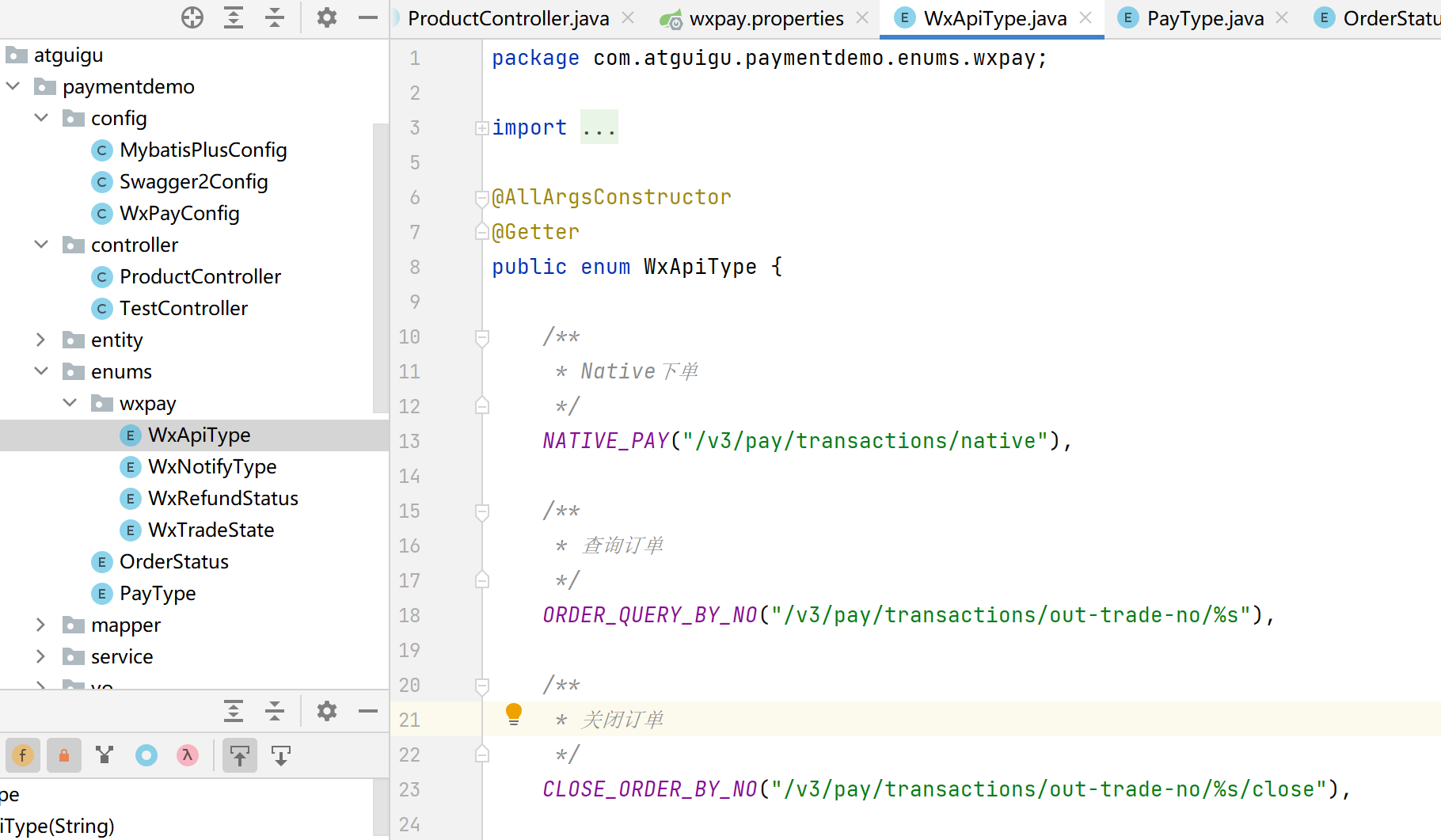The width and height of the screenshot is (1441, 840).
Task: Open the OrderStatus editor tab
Action: [x=1378, y=18]
